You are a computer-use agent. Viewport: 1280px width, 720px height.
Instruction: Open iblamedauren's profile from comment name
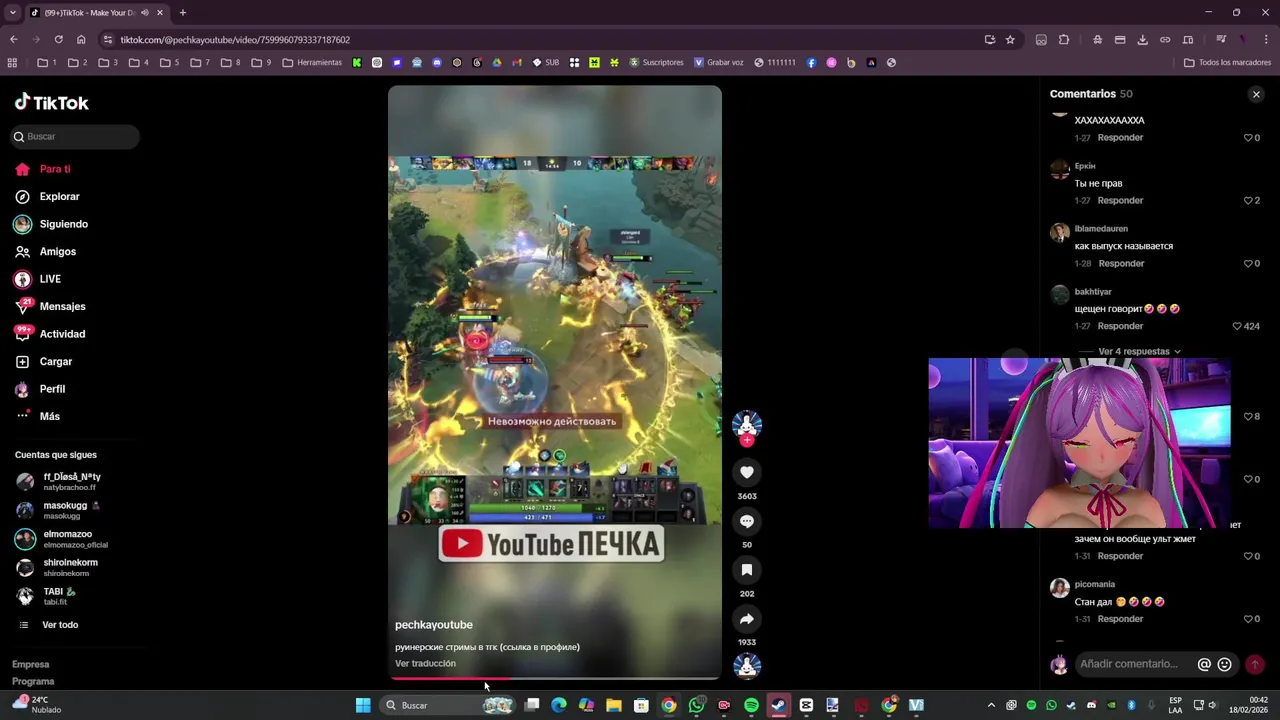point(1101,229)
